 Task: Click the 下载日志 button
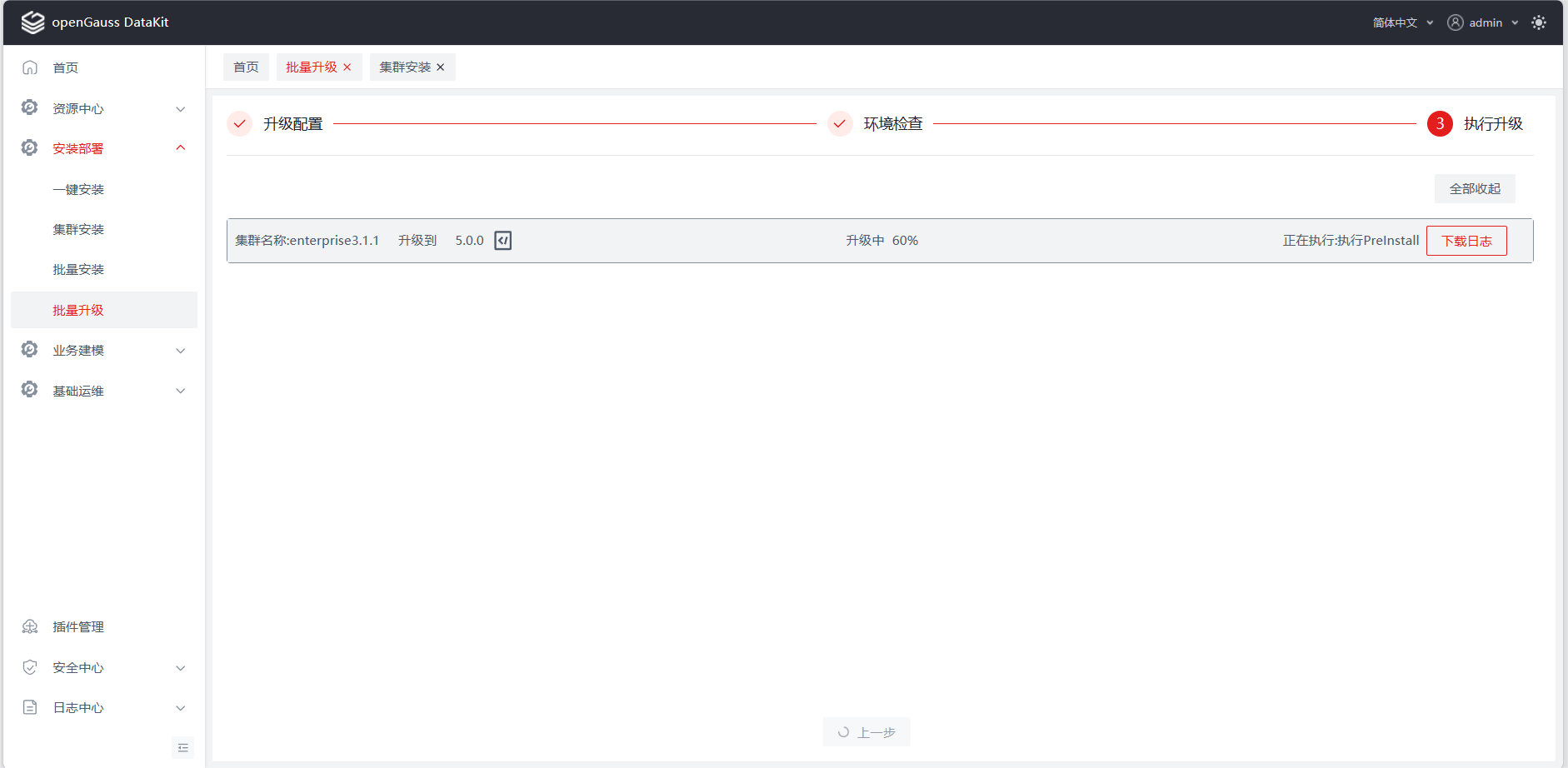pyautogui.click(x=1466, y=241)
